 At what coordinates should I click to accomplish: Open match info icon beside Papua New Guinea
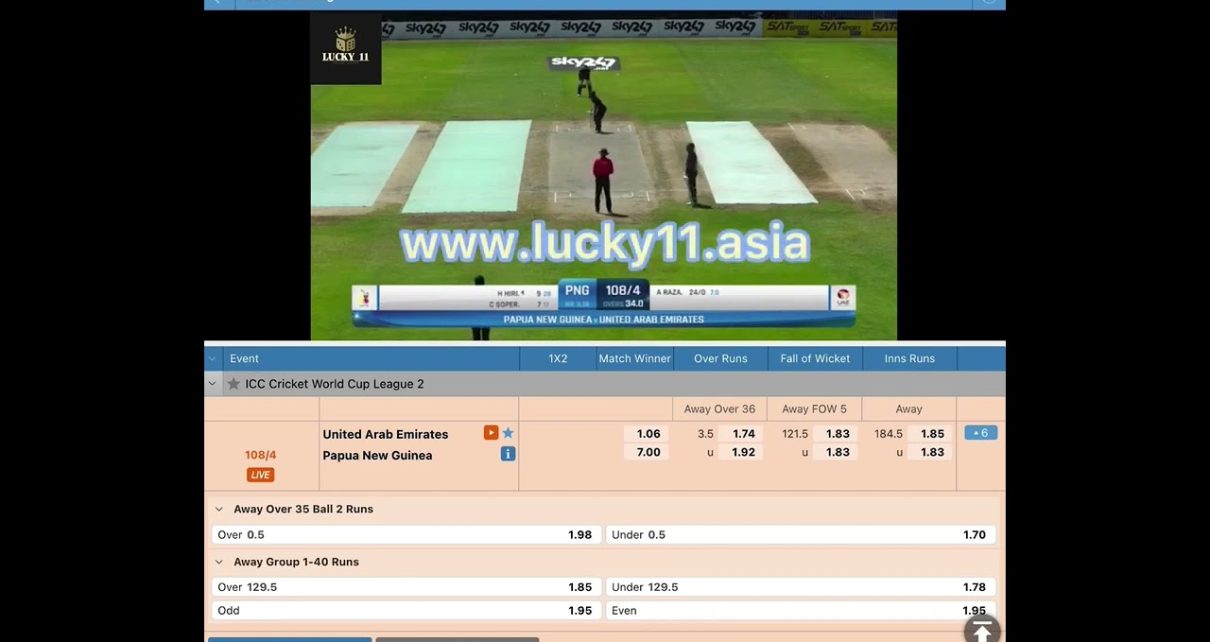point(508,454)
